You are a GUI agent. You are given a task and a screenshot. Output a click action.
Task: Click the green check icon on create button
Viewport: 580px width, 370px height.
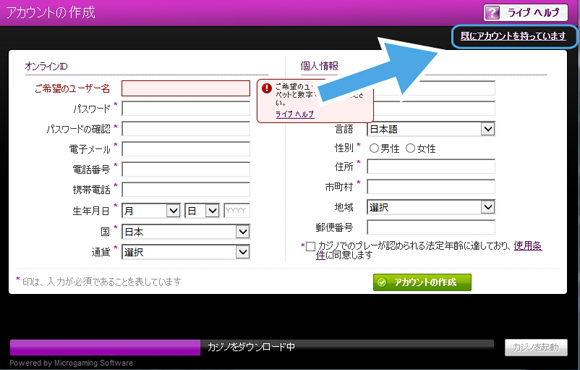(381, 282)
